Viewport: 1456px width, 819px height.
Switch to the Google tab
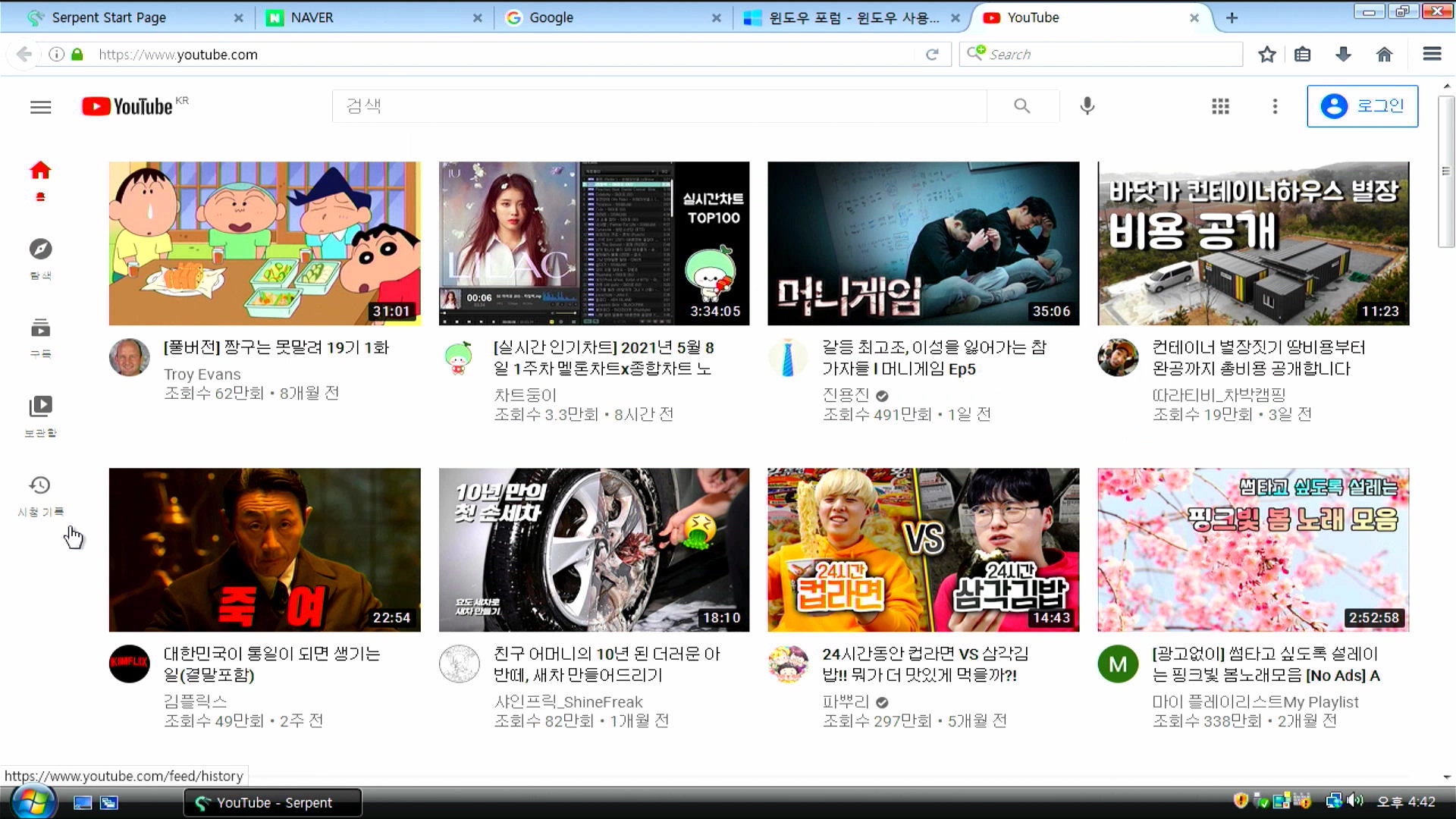[x=551, y=17]
